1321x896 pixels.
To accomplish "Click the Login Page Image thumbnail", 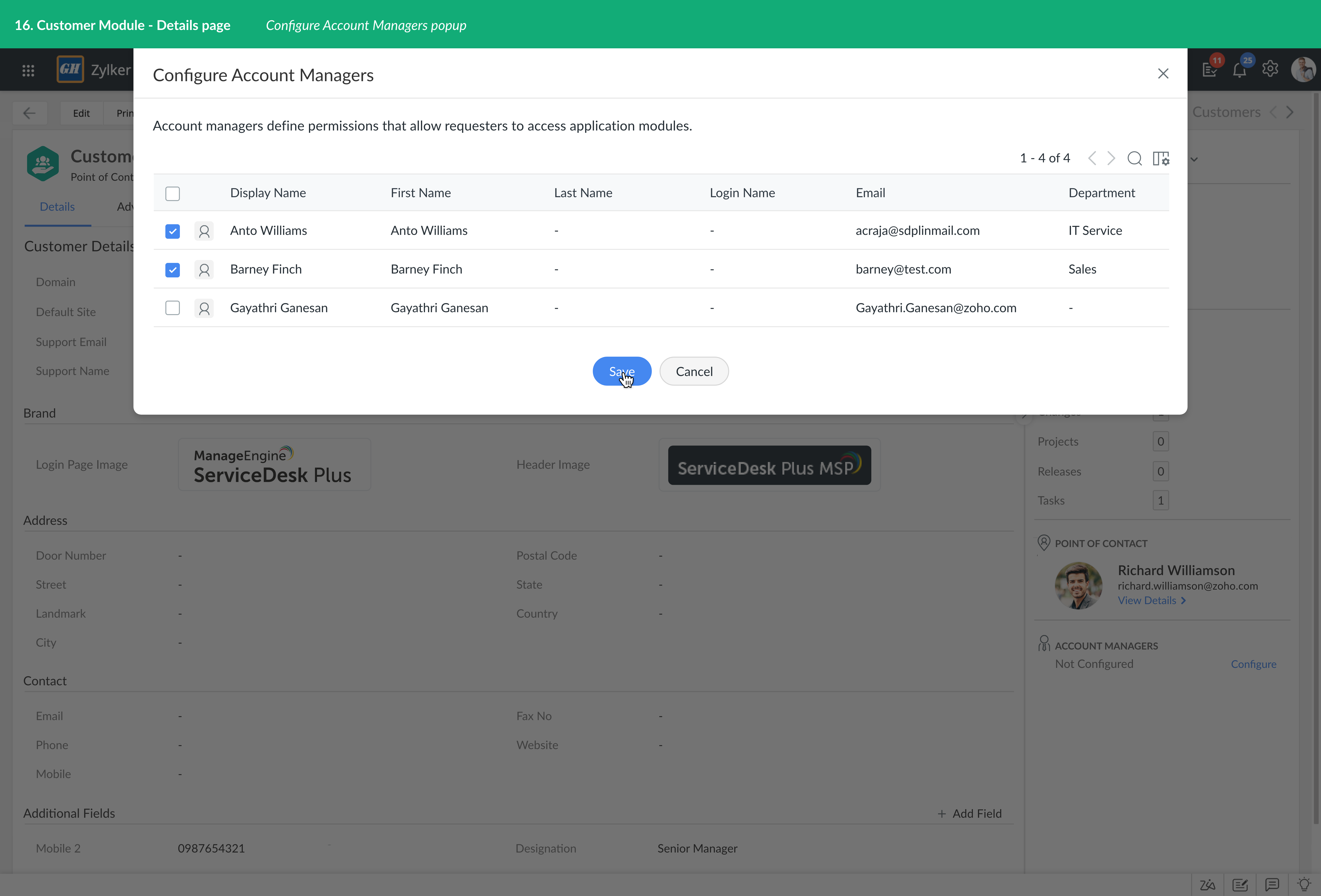I will tap(275, 464).
